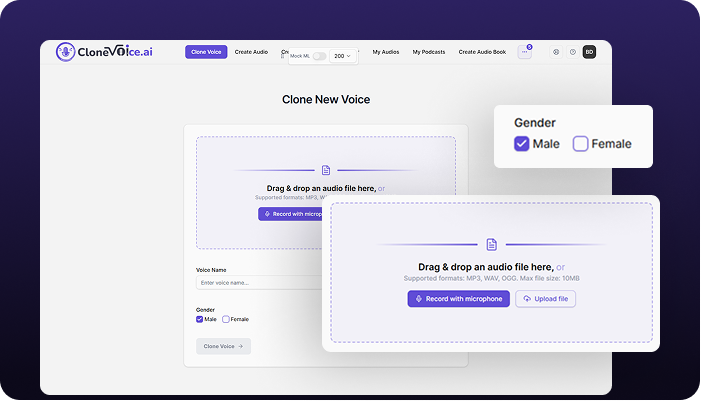Select the Clone Voice nav tab

pos(206,52)
